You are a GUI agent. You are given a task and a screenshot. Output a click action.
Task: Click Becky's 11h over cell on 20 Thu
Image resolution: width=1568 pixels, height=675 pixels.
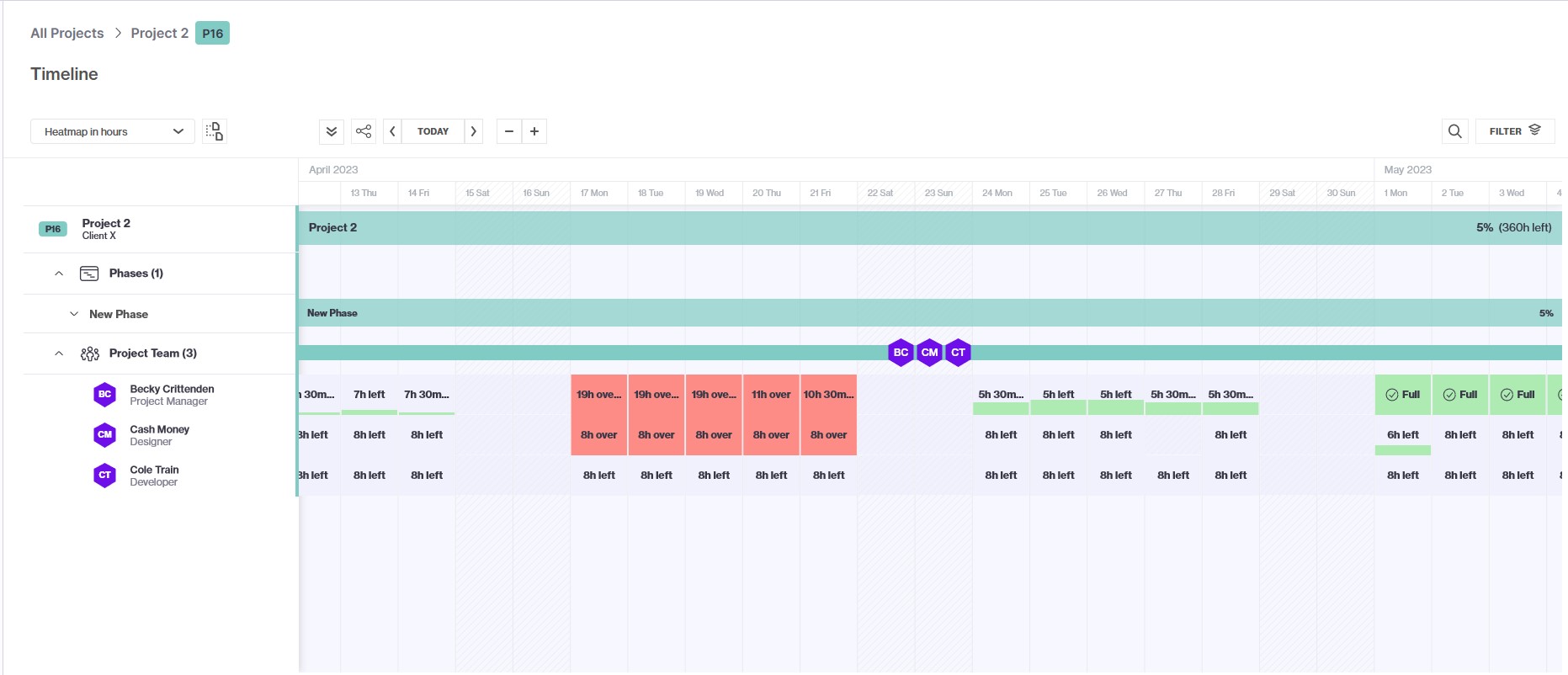[x=771, y=395]
